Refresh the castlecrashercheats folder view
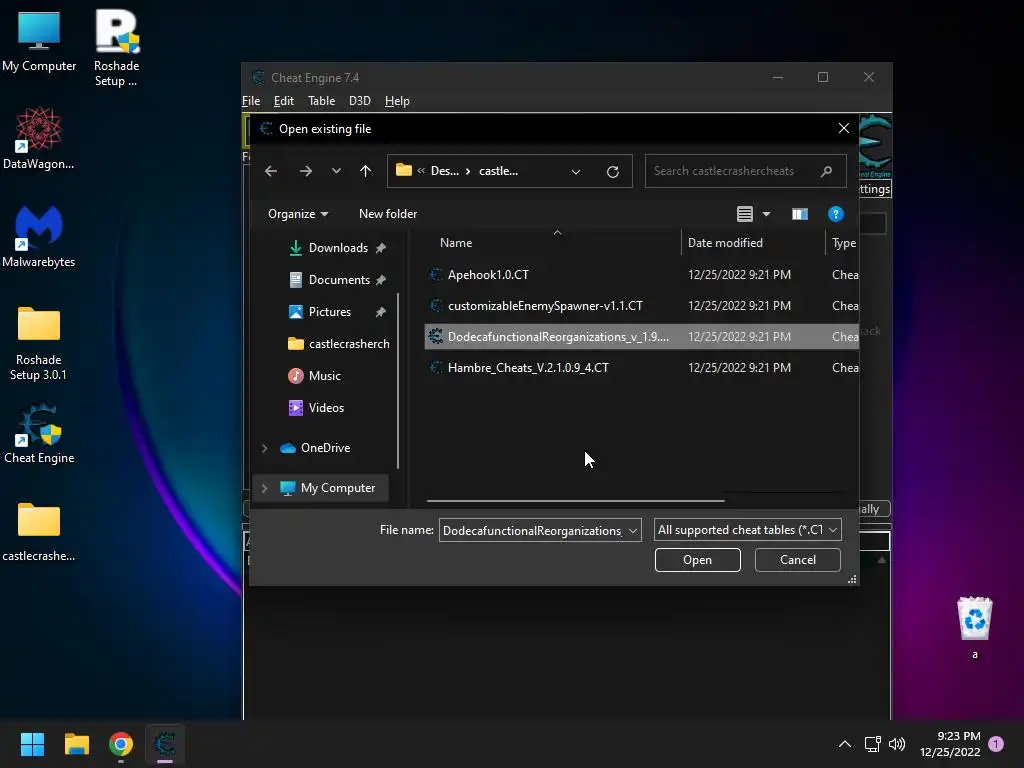 (x=613, y=171)
